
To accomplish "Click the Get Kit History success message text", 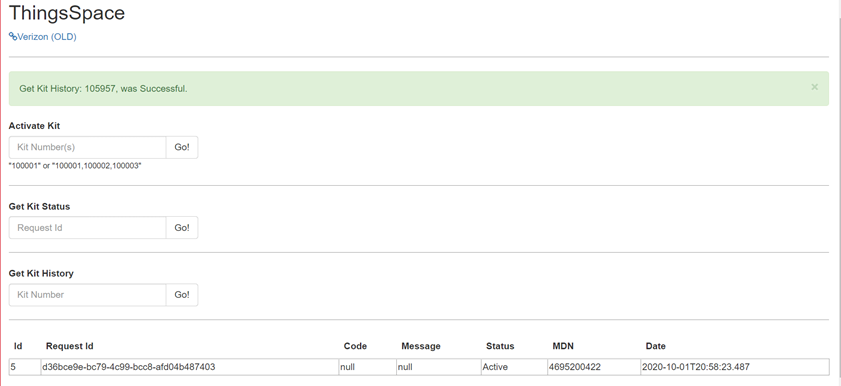I will [104, 88].
